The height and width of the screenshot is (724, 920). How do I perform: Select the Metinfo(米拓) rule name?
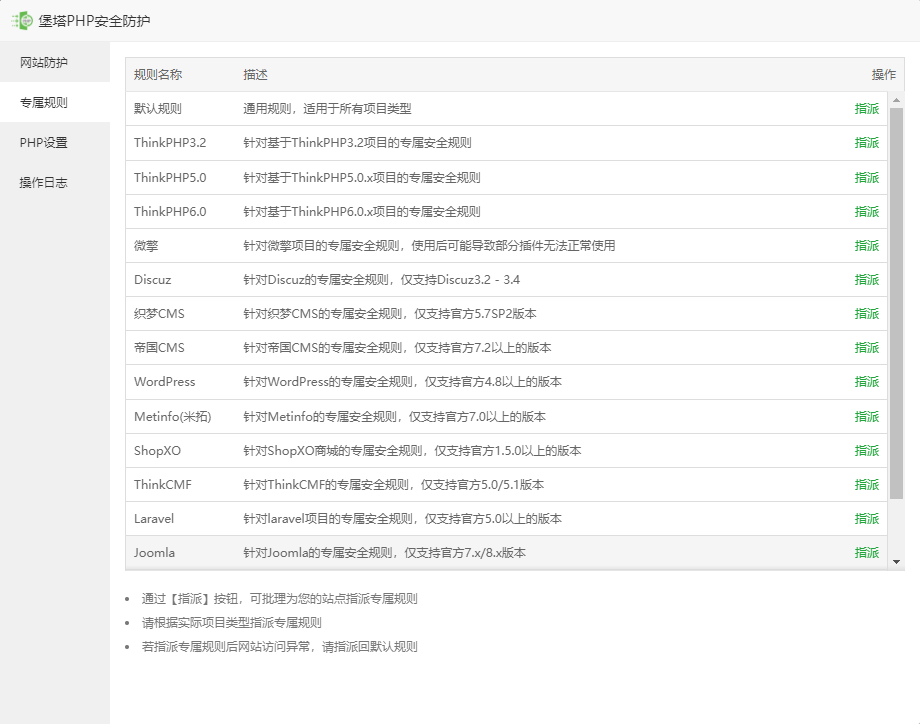[x=172, y=416]
